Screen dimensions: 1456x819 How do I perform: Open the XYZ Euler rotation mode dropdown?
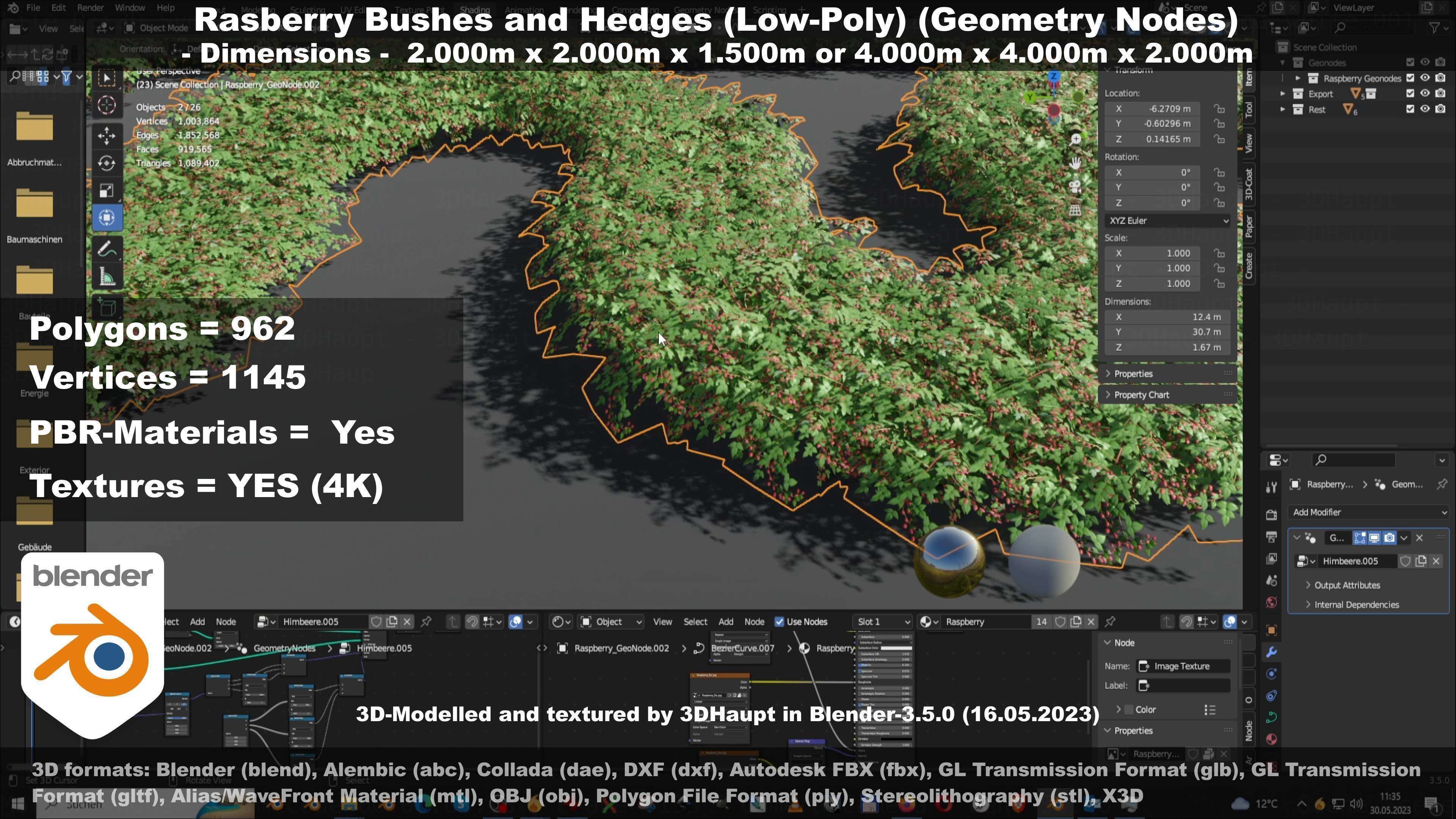pyautogui.click(x=1168, y=221)
